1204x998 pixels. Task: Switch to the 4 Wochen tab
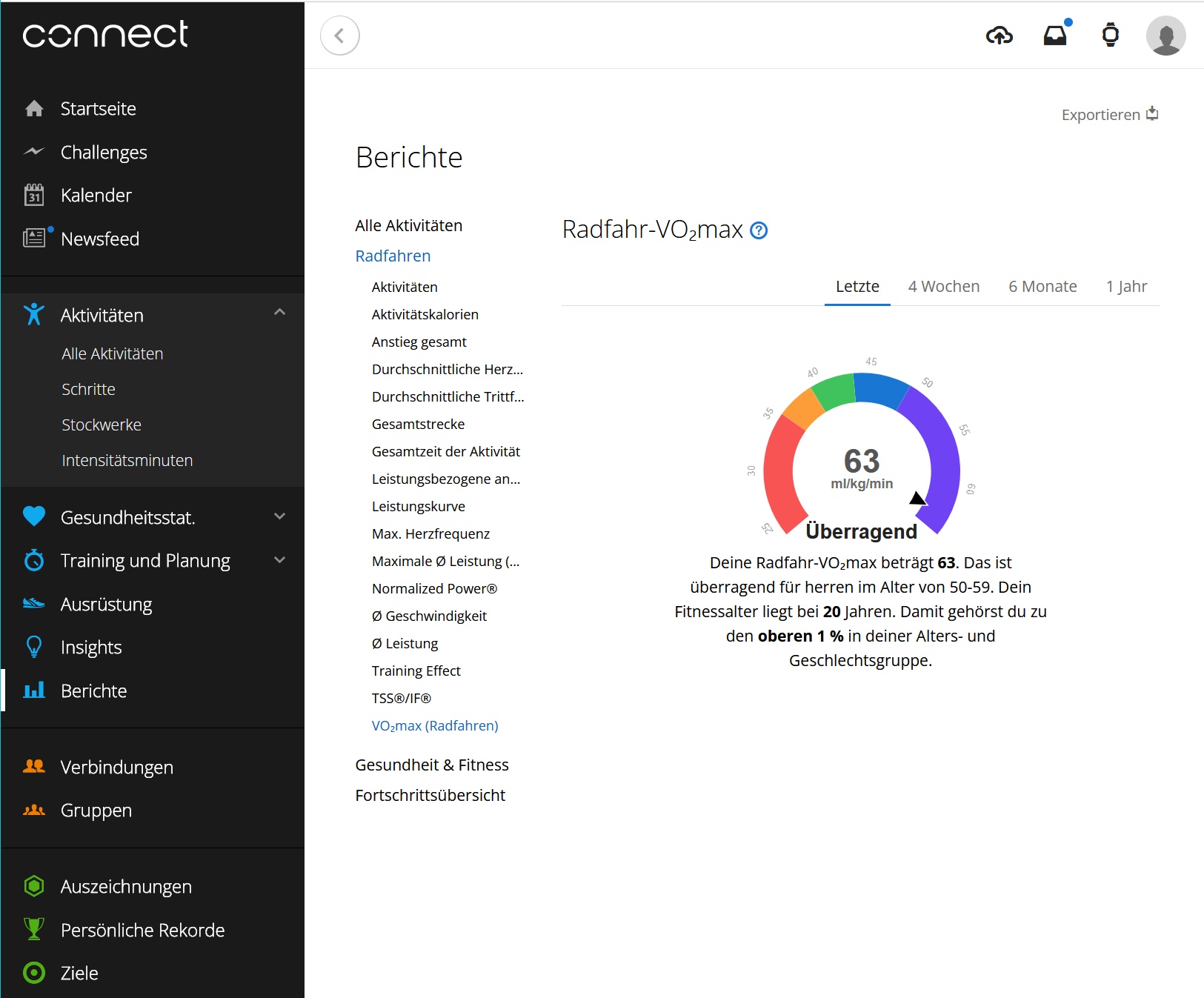[944, 287]
